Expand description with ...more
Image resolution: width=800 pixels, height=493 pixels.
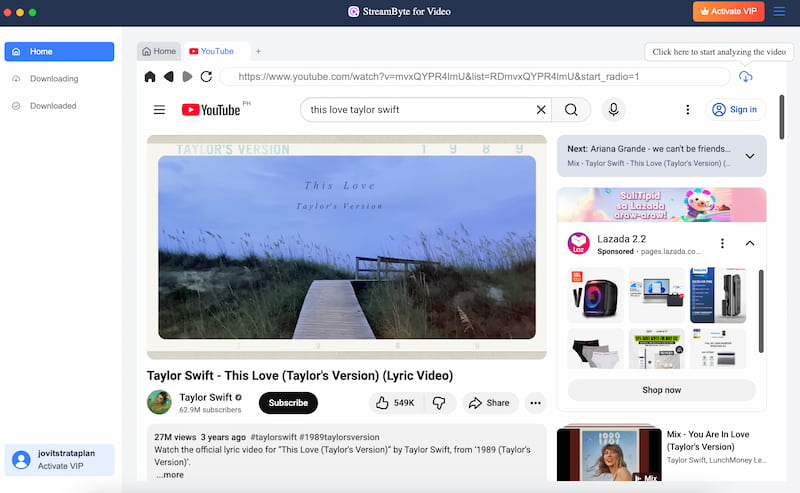pos(170,475)
